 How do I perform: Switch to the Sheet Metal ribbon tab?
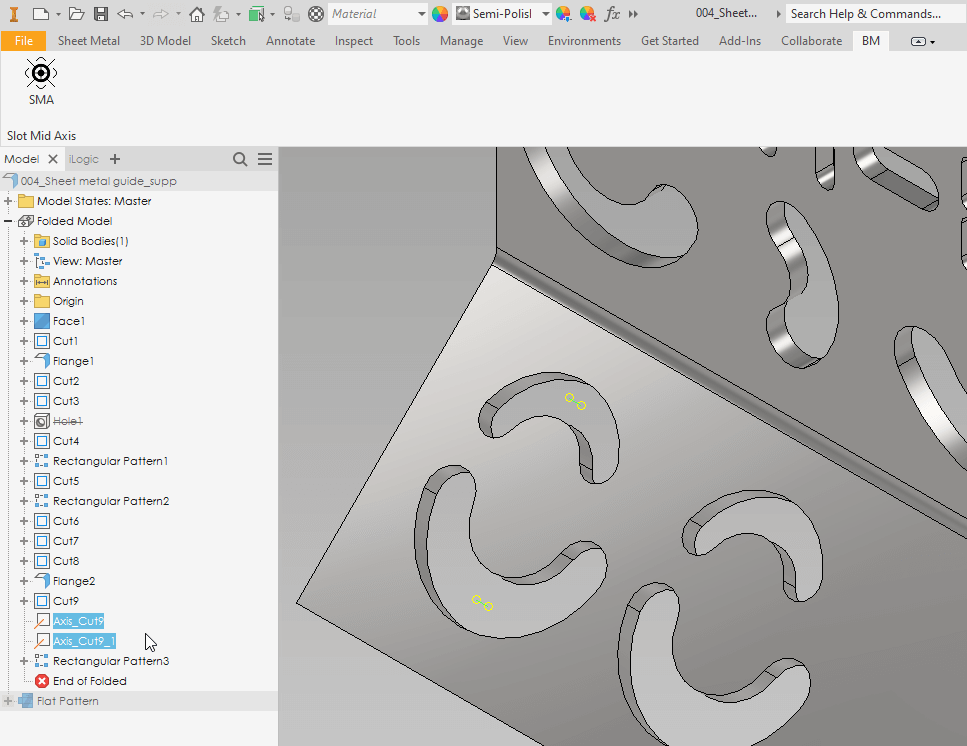[88, 41]
